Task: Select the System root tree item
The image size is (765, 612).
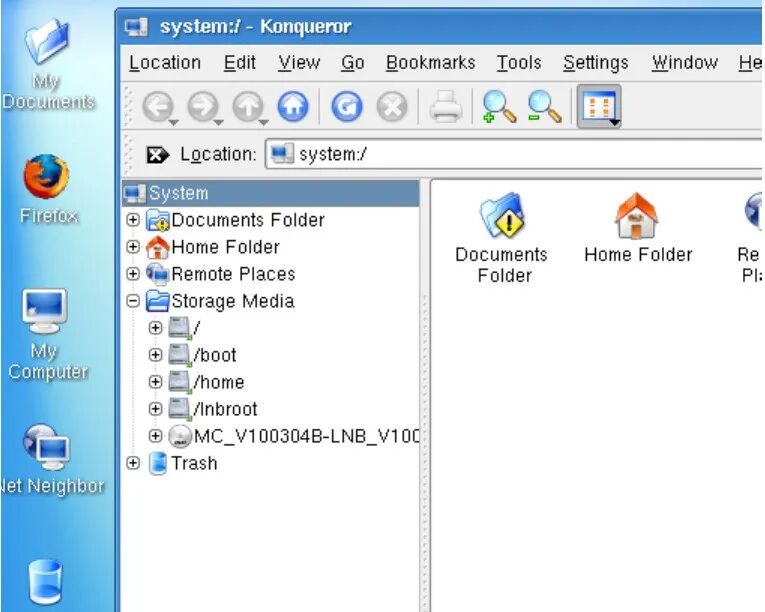Action: tap(271, 193)
